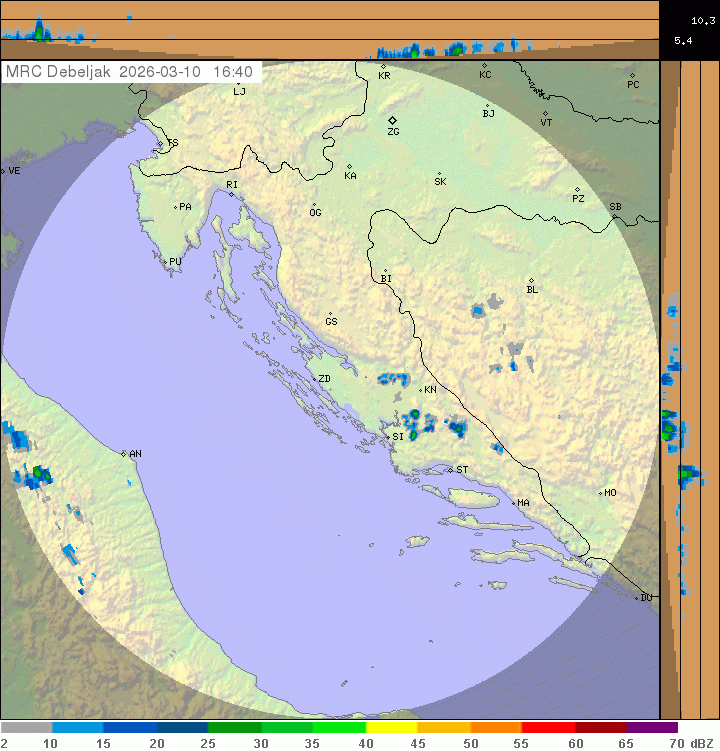
Task: Click the red 55-60 dBZ legend swatch
Action: 548,728
